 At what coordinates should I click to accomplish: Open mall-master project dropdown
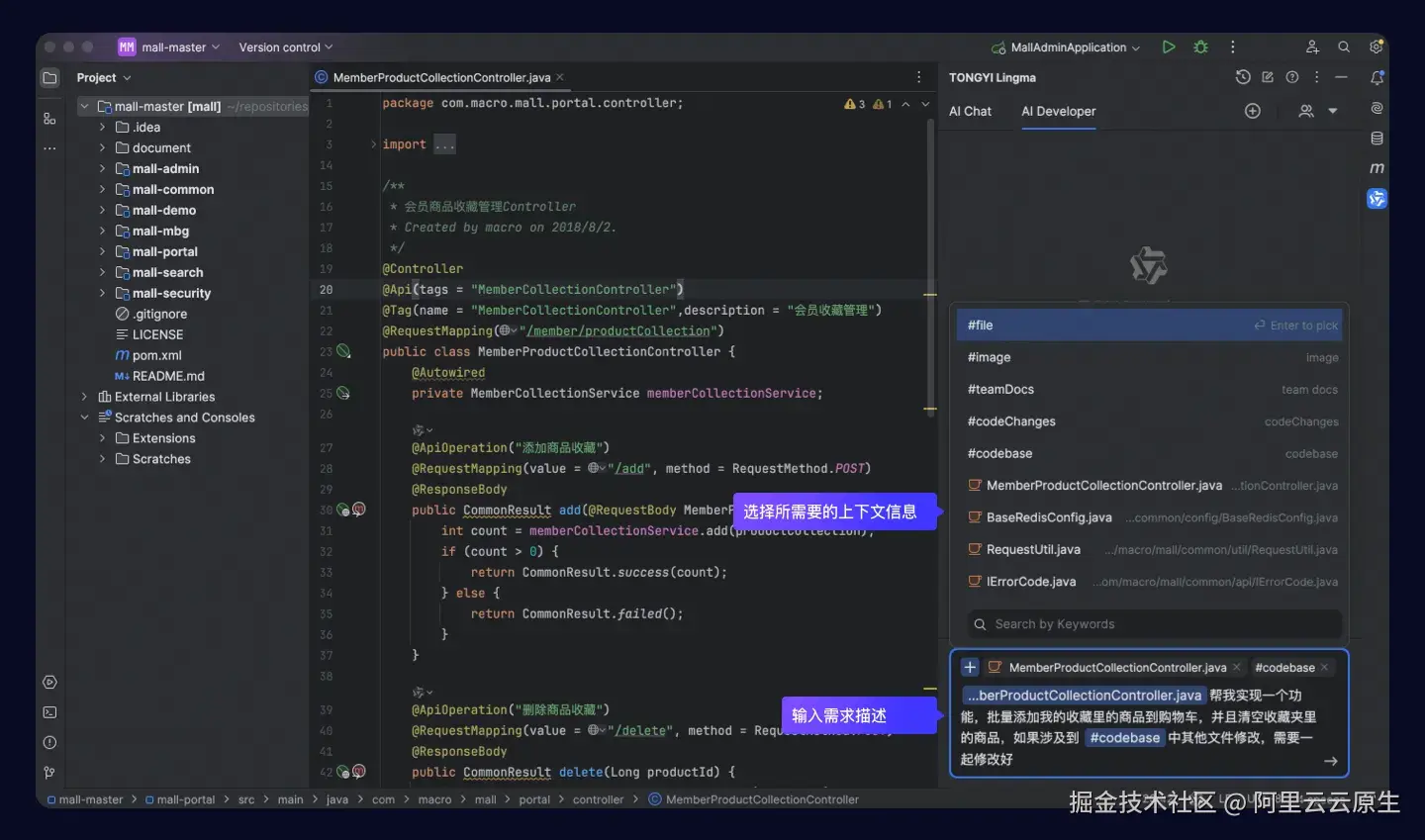pos(169,47)
